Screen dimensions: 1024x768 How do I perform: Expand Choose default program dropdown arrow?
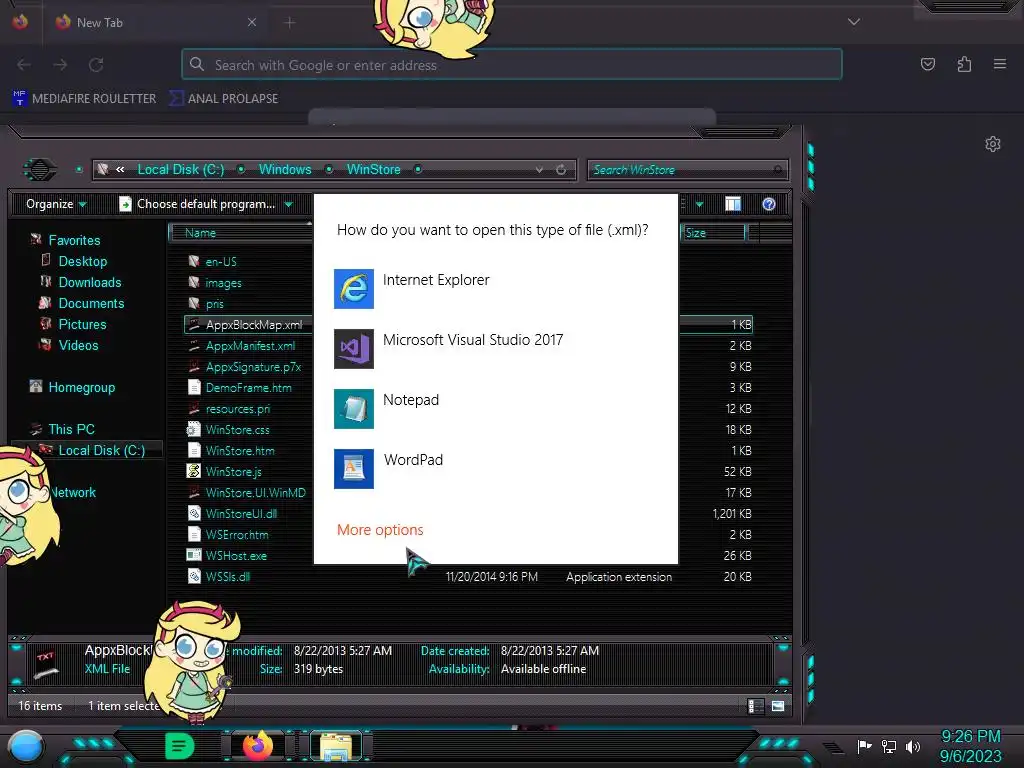tap(288, 204)
